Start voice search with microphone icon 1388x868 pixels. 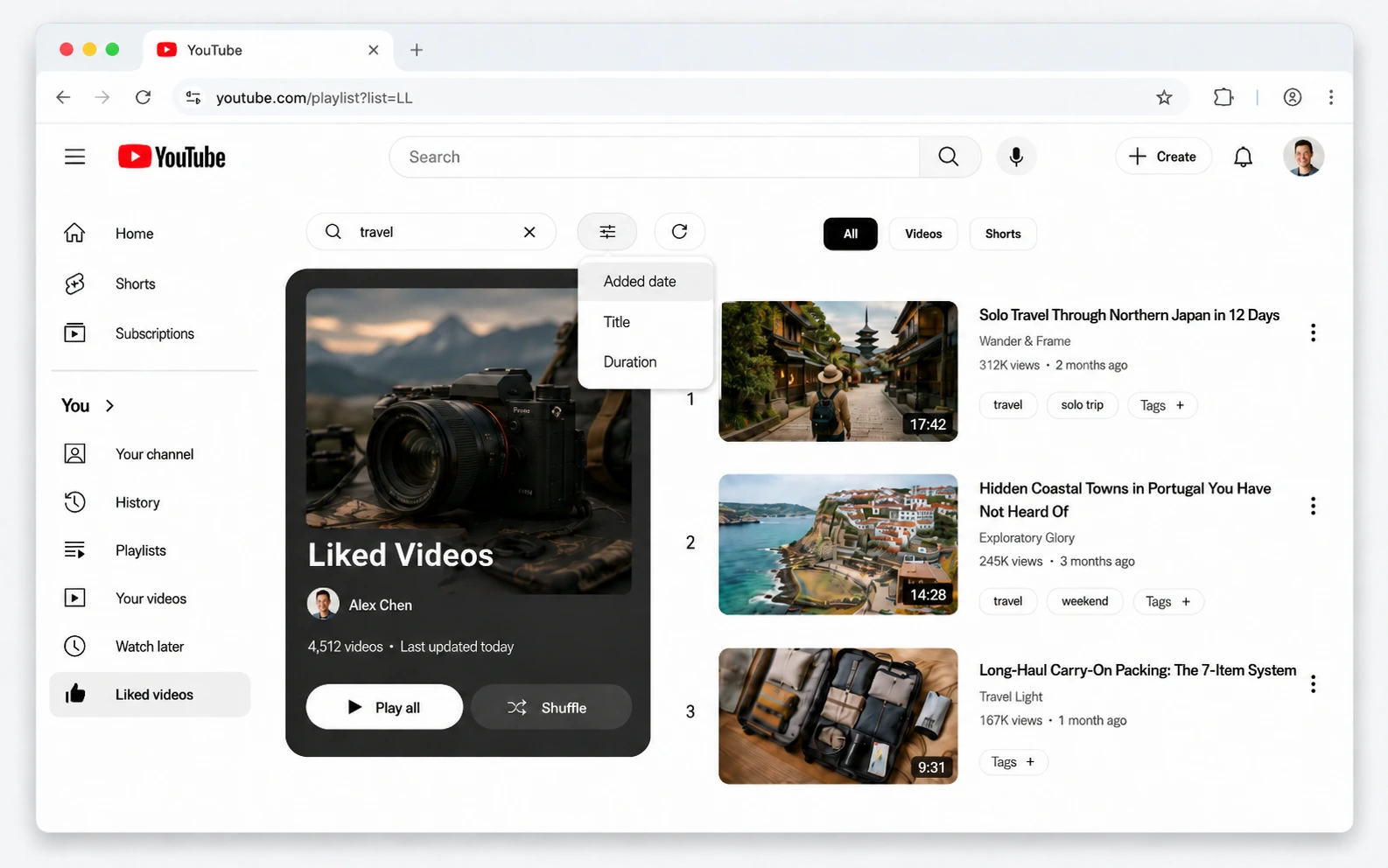click(1016, 157)
